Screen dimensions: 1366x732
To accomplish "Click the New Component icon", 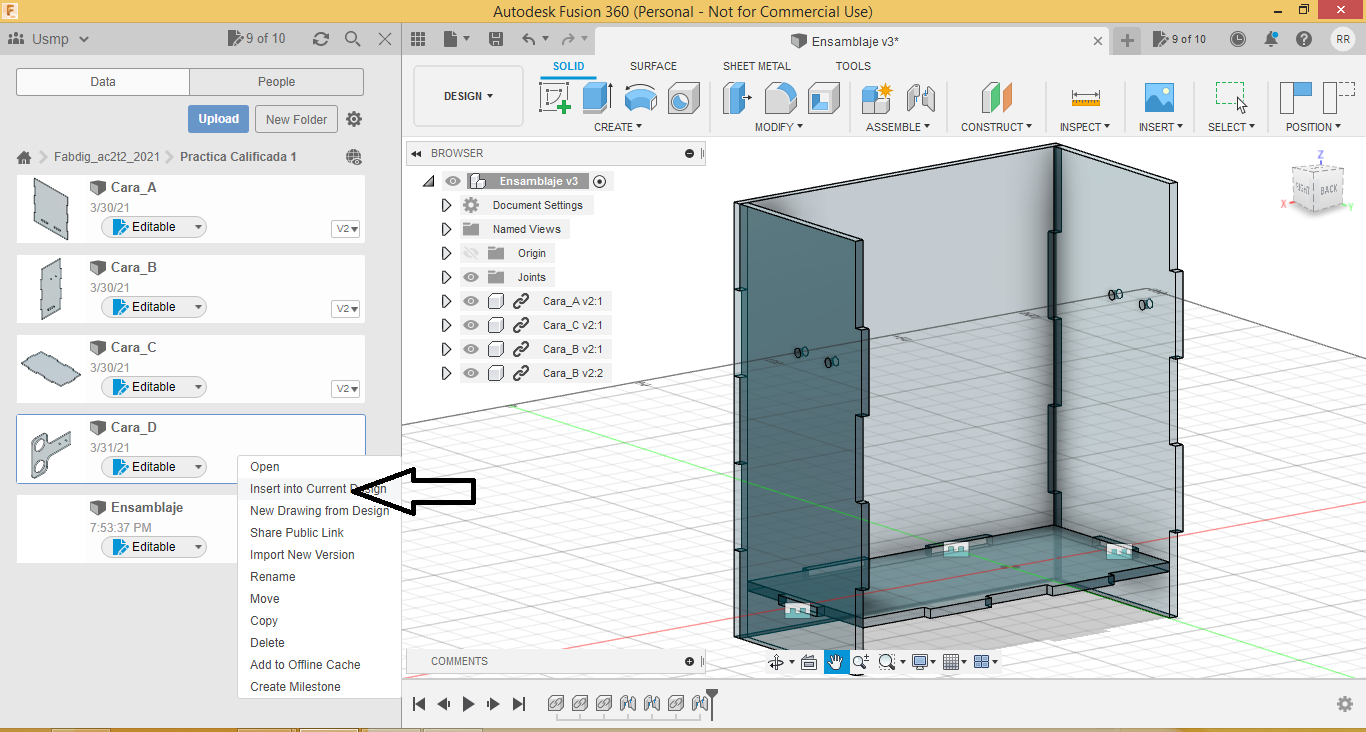I will pos(876,98).
